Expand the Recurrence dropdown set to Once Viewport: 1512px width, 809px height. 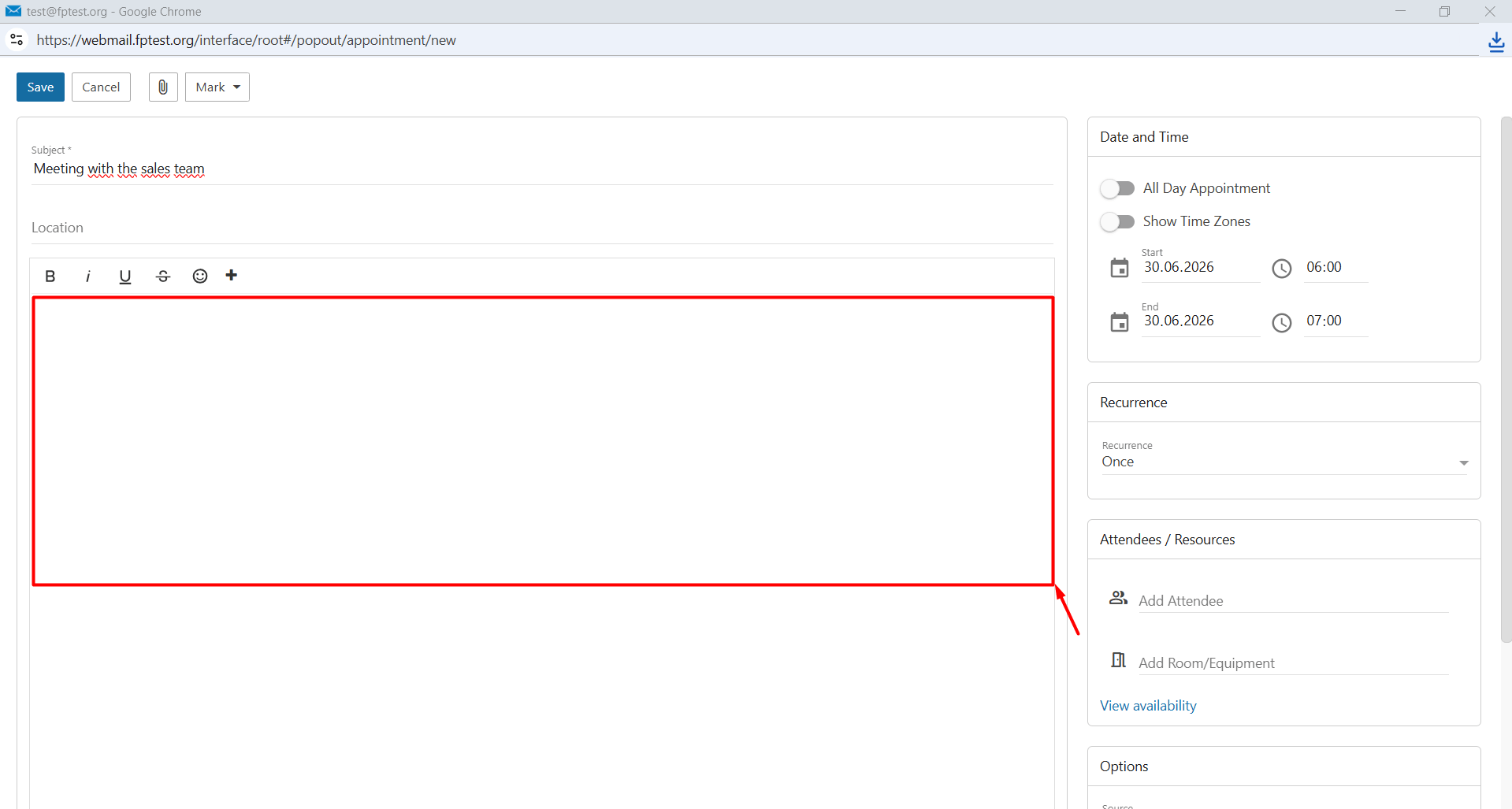(1284, 462)
